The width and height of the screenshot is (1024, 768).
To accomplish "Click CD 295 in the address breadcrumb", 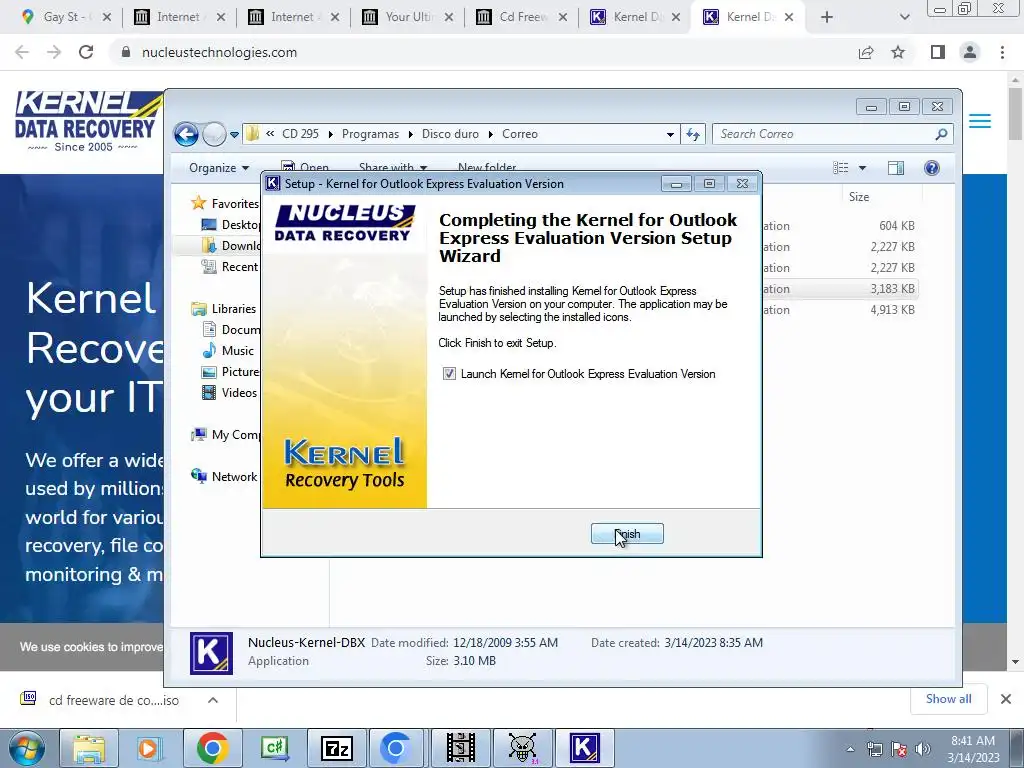I will [x=300, y=134].
